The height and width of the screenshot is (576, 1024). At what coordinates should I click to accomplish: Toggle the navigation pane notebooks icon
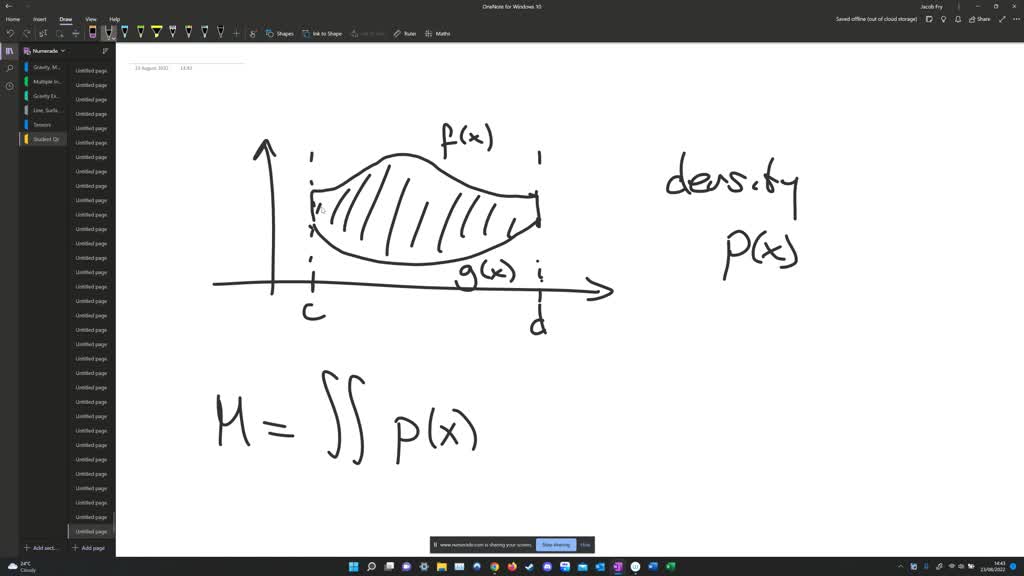pos(9,51)
